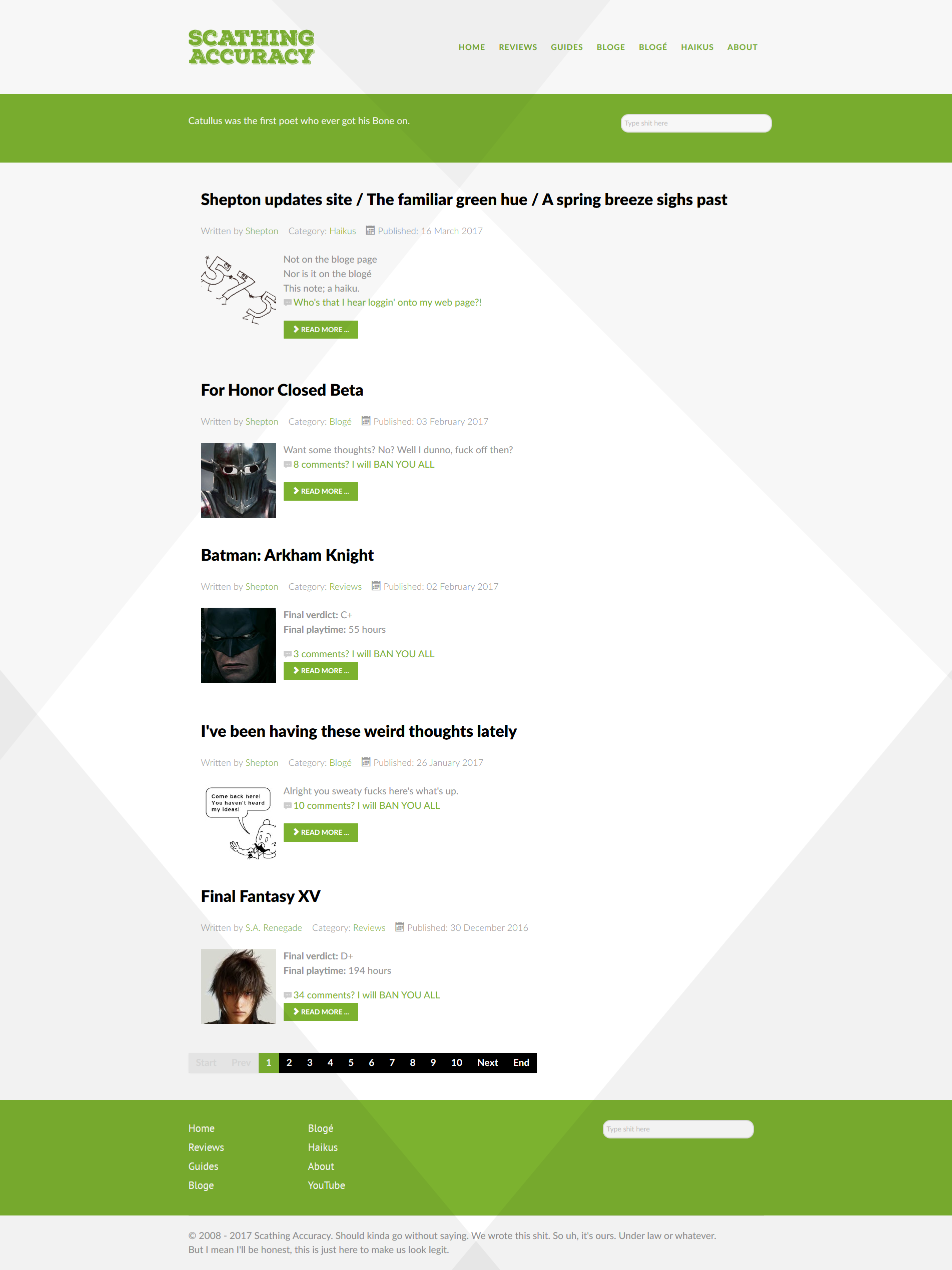This screenshot has width=952, height=1270.
Task: Click the comment bubble icon beside 34 comments
Action: point(288,995)
